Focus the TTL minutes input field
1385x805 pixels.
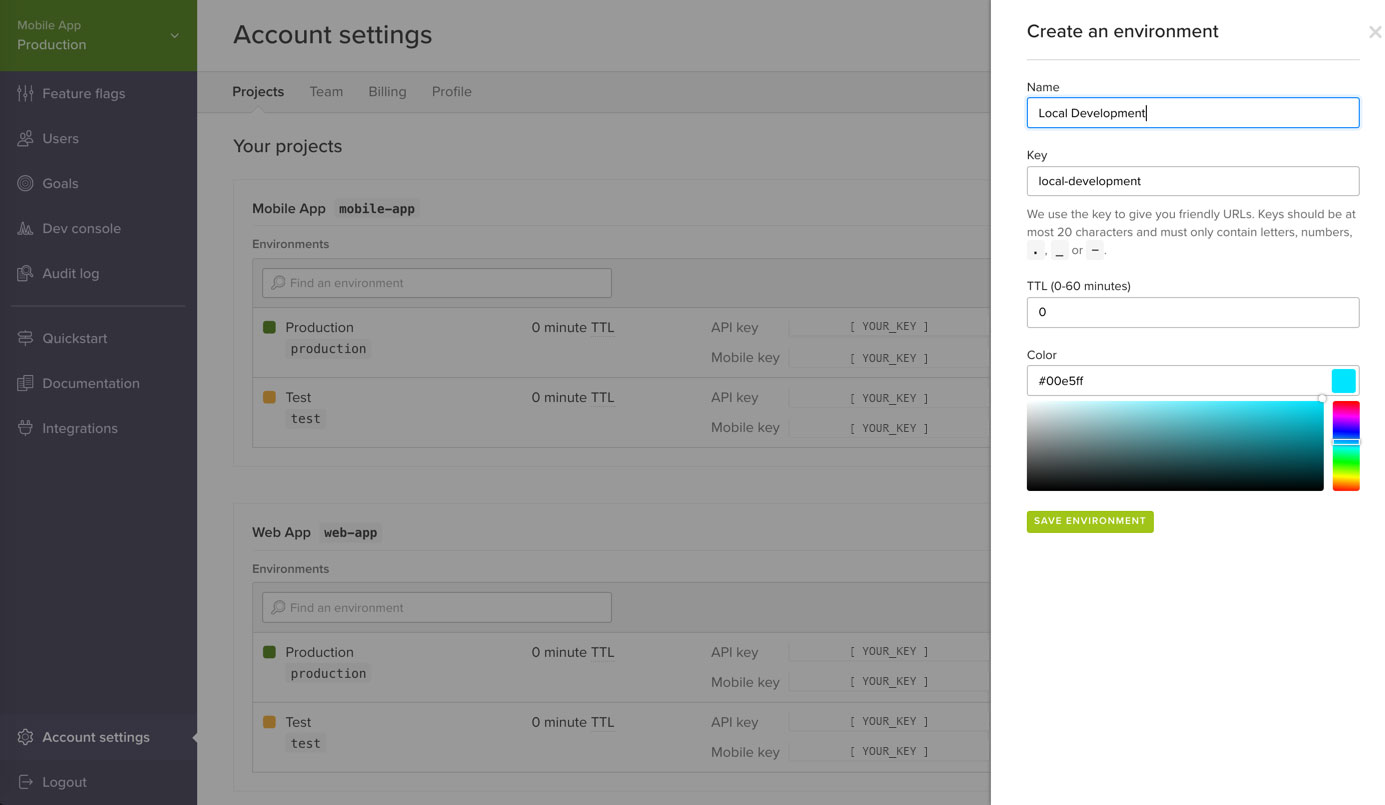[1192, 312]
